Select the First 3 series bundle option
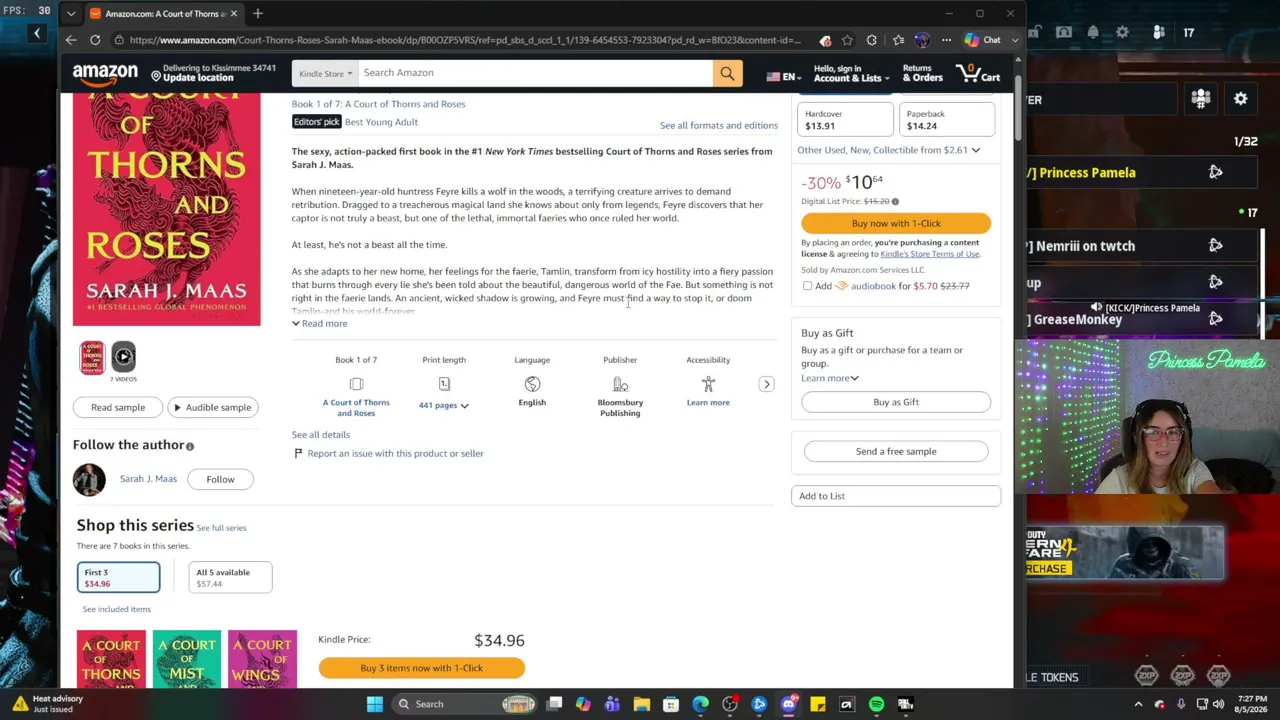This screenshot has width=1280, height=720. (x=118, y=577)
